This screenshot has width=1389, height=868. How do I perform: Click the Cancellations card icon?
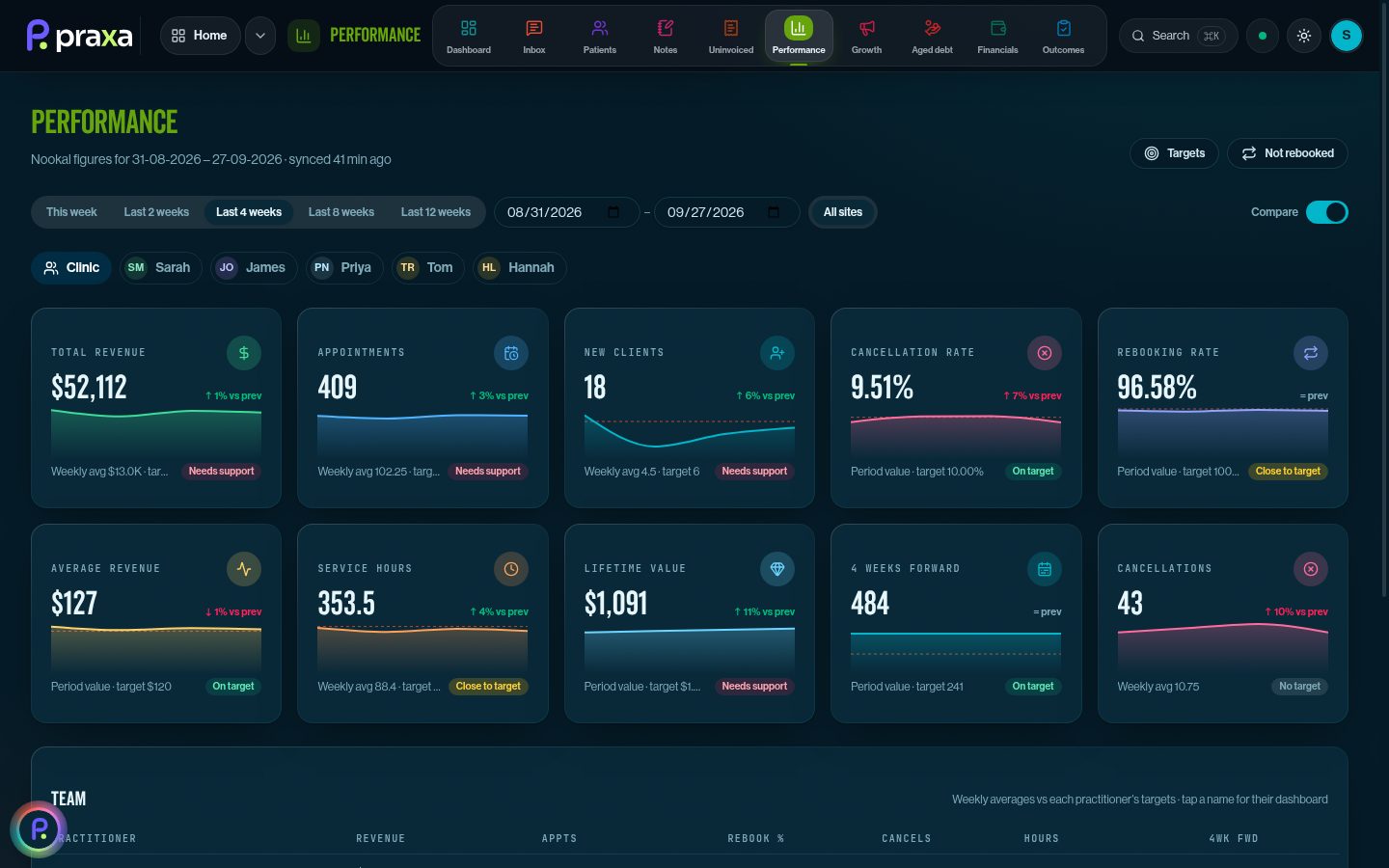1311,569
